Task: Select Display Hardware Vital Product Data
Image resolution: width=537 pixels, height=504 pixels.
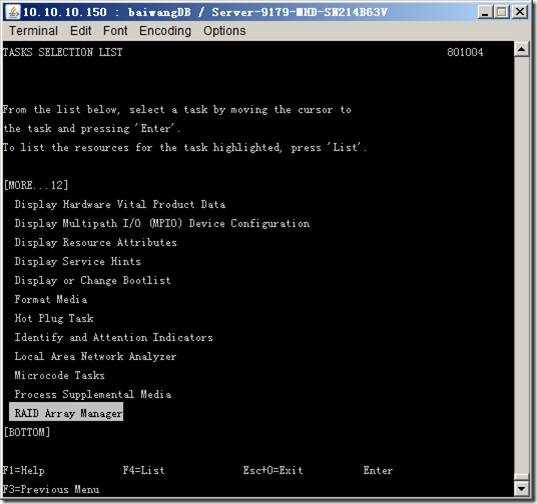Action: click(120, 204)
